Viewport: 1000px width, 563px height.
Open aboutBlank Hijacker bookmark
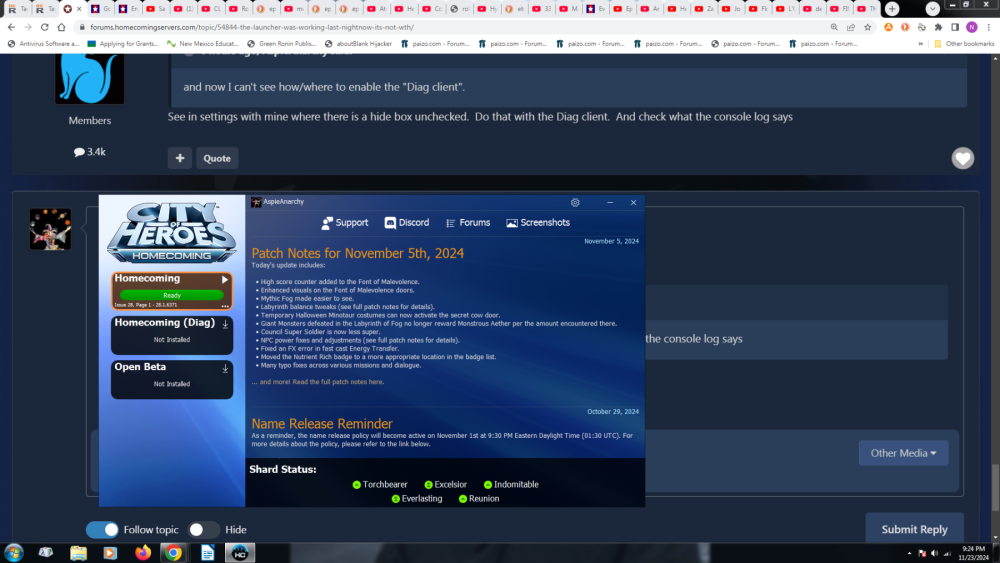(358, 44)
